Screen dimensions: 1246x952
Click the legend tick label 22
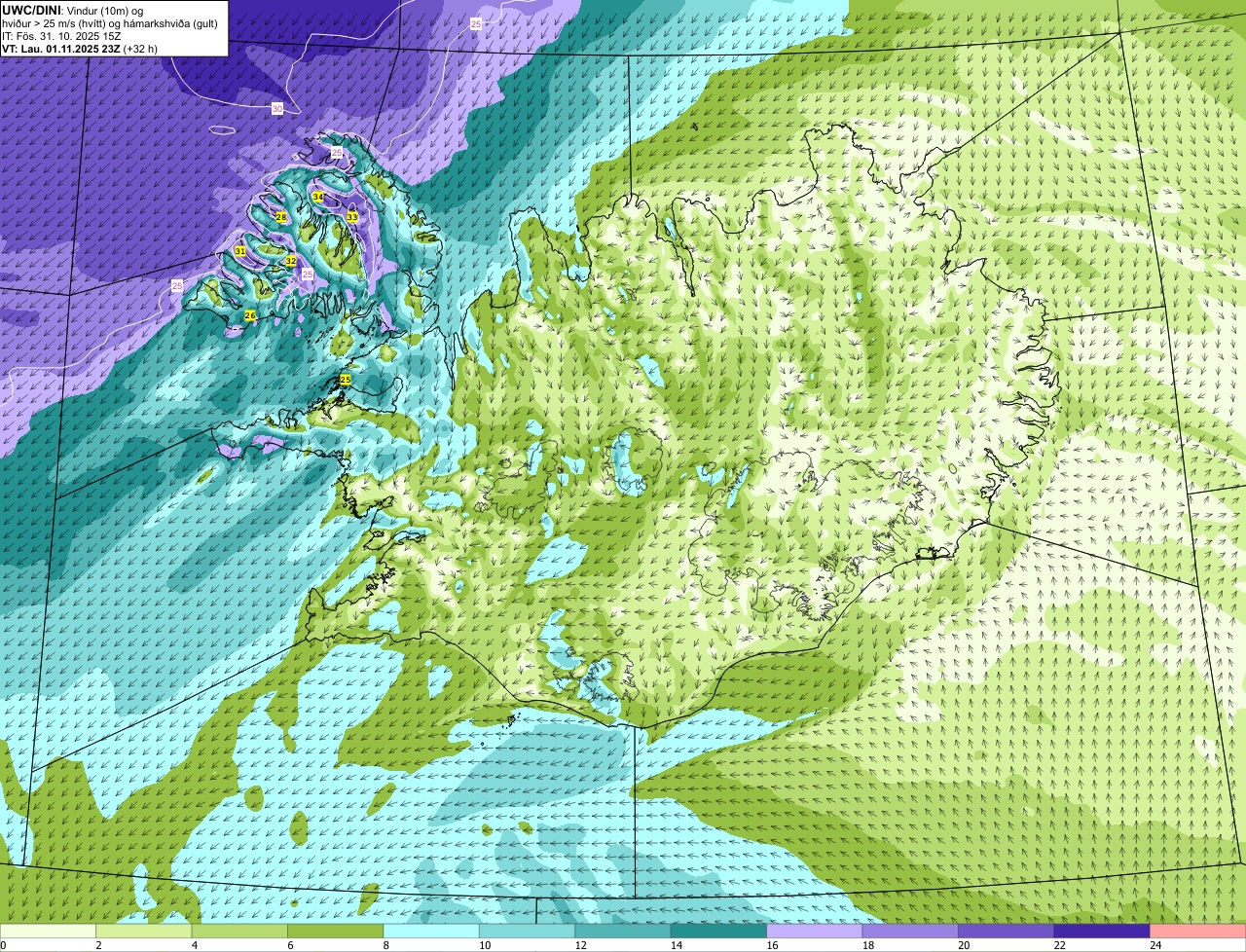pos(1059,945)
